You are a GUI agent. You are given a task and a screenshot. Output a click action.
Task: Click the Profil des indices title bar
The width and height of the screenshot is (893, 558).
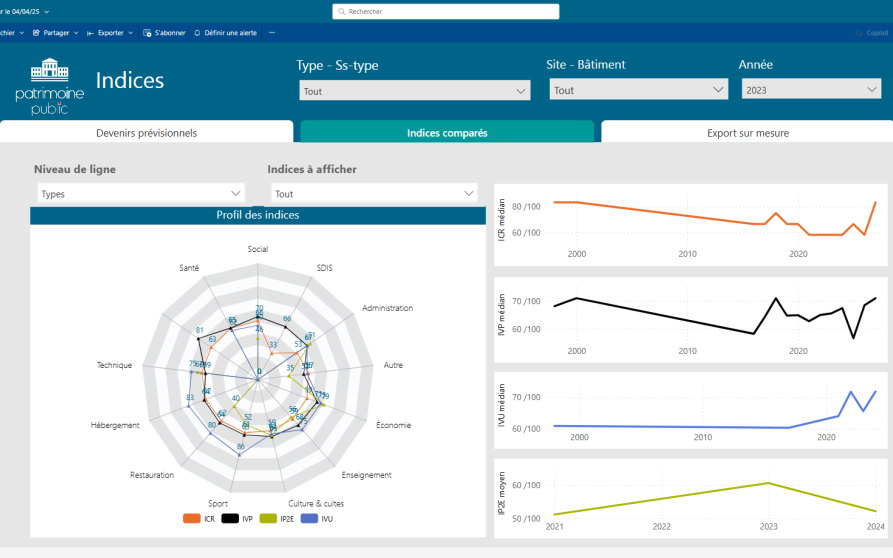pos(257,215)
